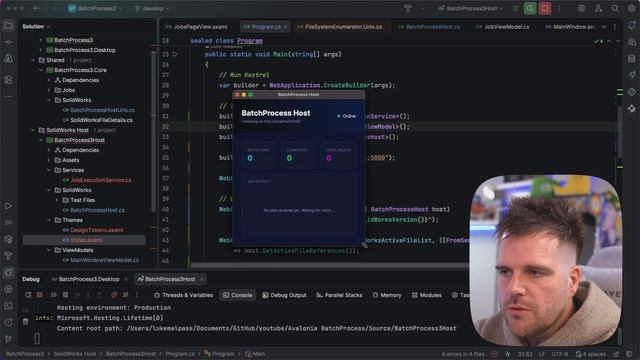Screen dimensions: 640x360
Task: Collapse the SolidWorks Host solution folder
Action: tap(33, 130)
